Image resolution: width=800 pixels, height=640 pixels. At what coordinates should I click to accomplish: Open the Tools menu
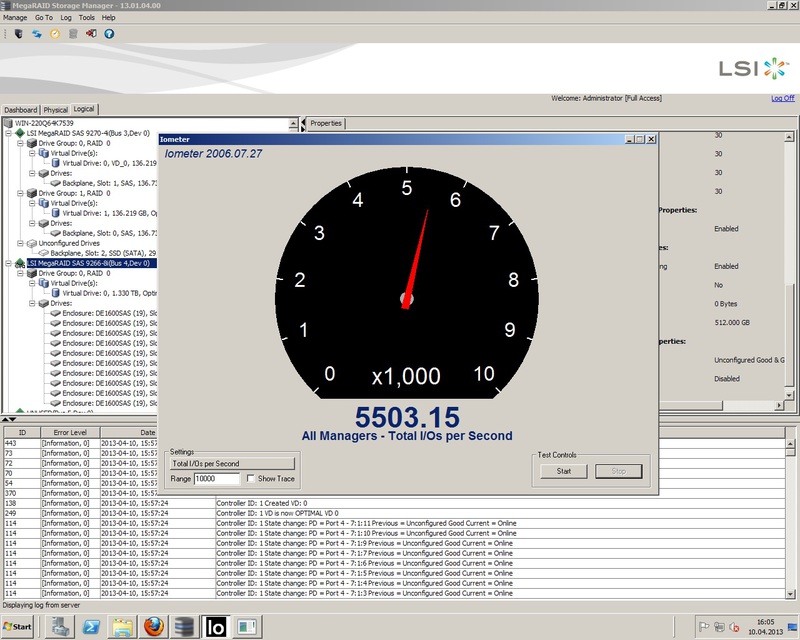[87, 18]
